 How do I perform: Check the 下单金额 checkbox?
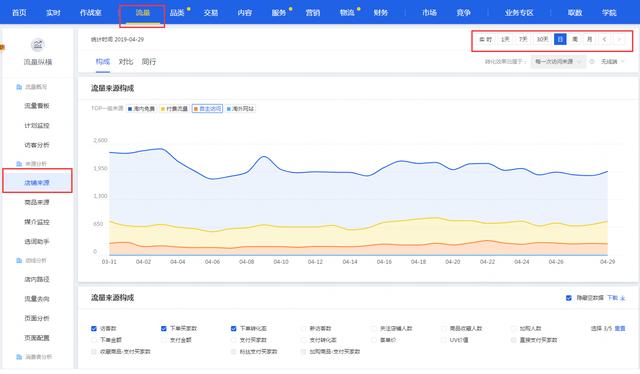94,340
